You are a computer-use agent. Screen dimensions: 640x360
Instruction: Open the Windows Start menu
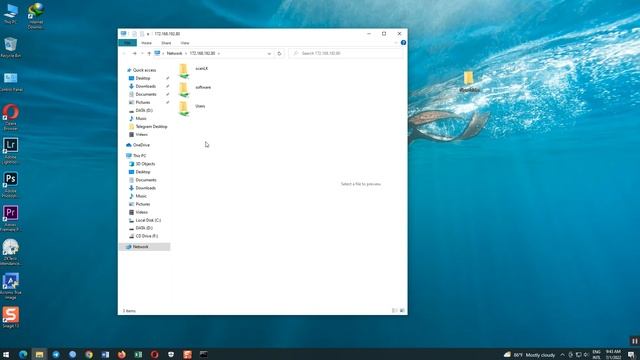[x=6, y=354]
